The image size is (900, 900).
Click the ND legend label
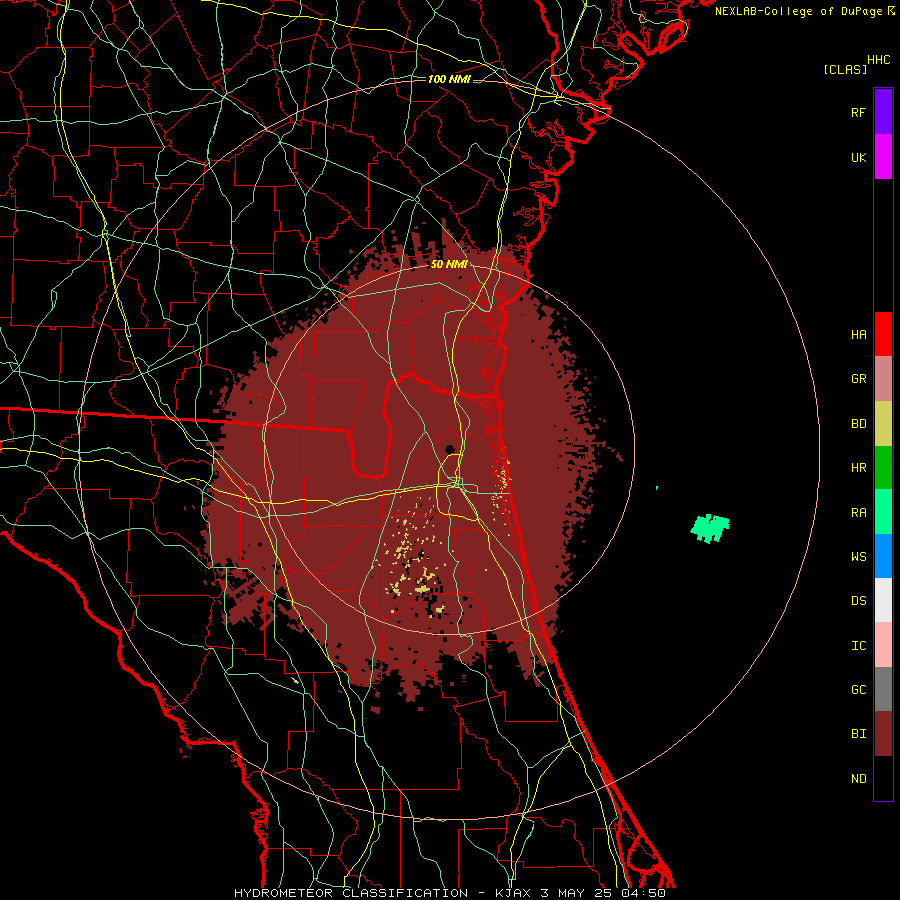[858, 779]
